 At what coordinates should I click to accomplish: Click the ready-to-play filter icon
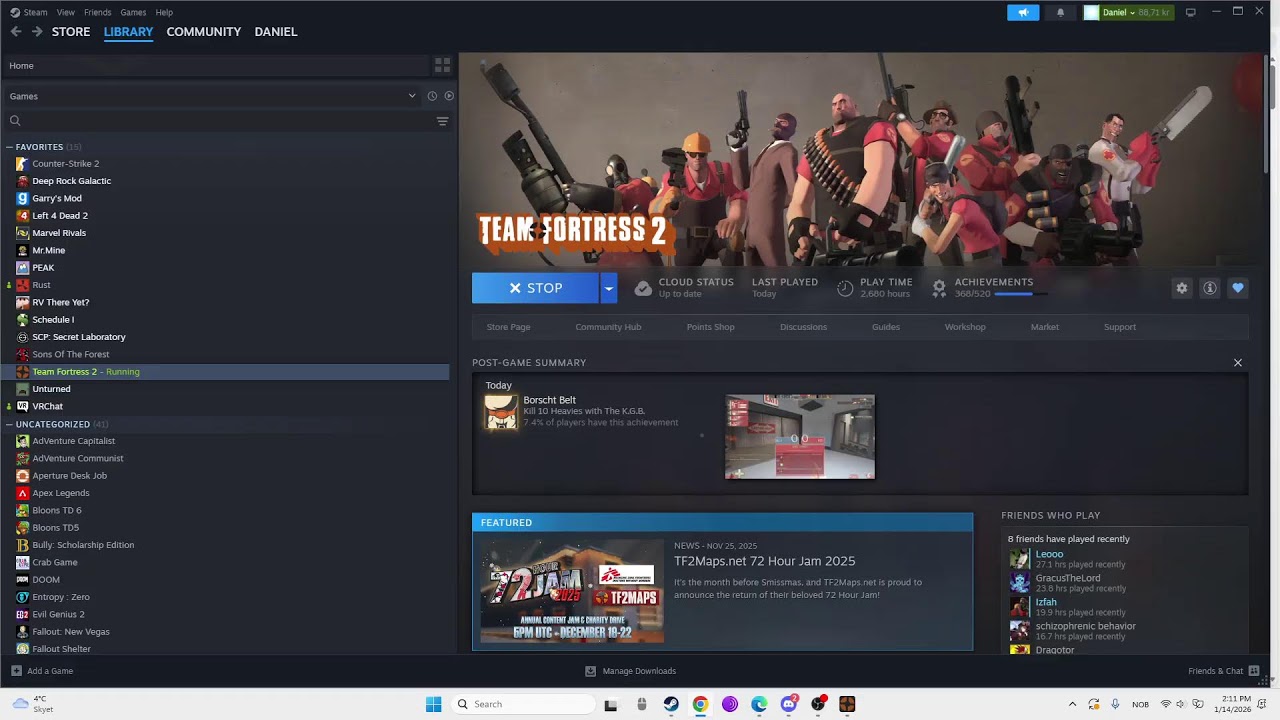point(449,96)
